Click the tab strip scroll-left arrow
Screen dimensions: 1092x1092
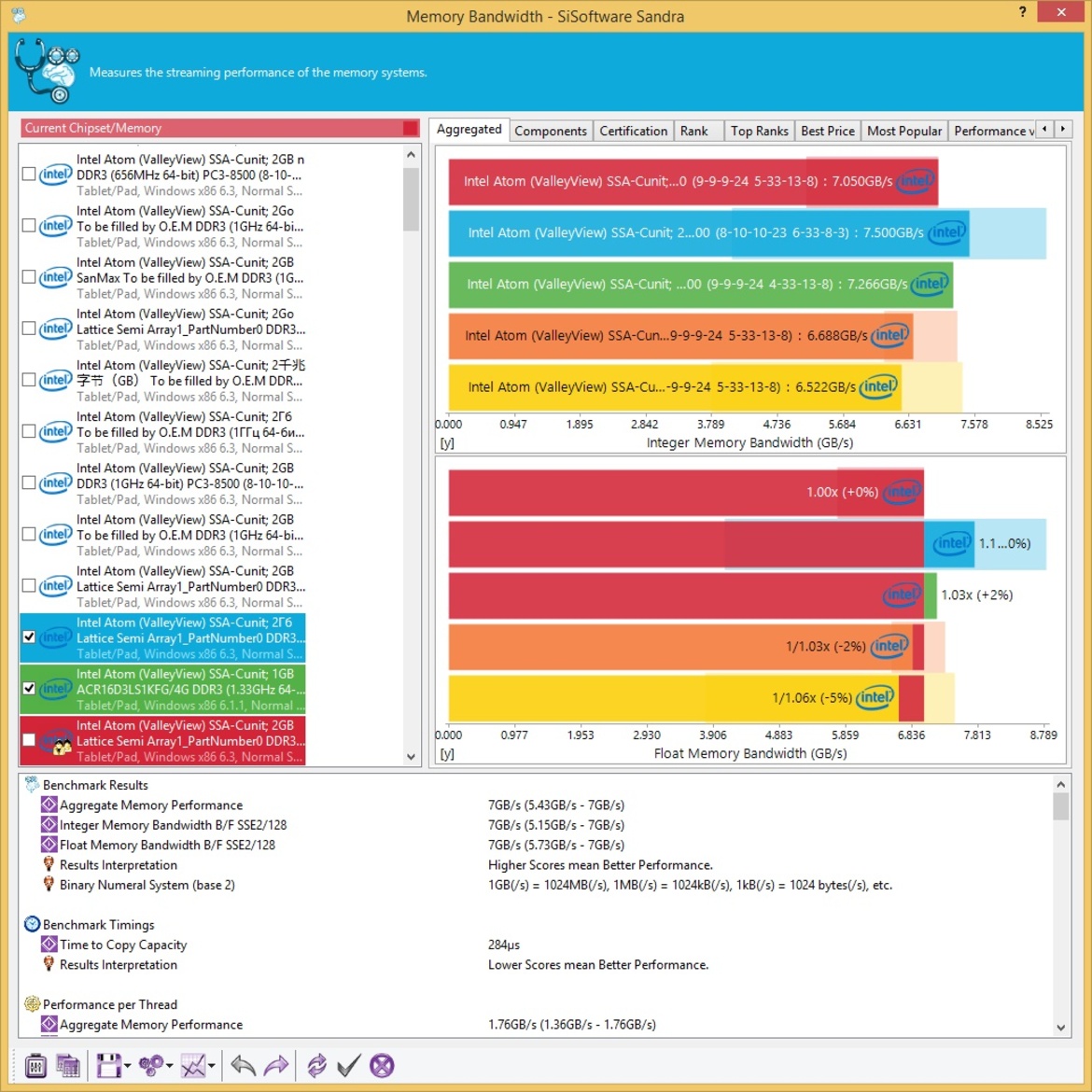[1044, 129]
